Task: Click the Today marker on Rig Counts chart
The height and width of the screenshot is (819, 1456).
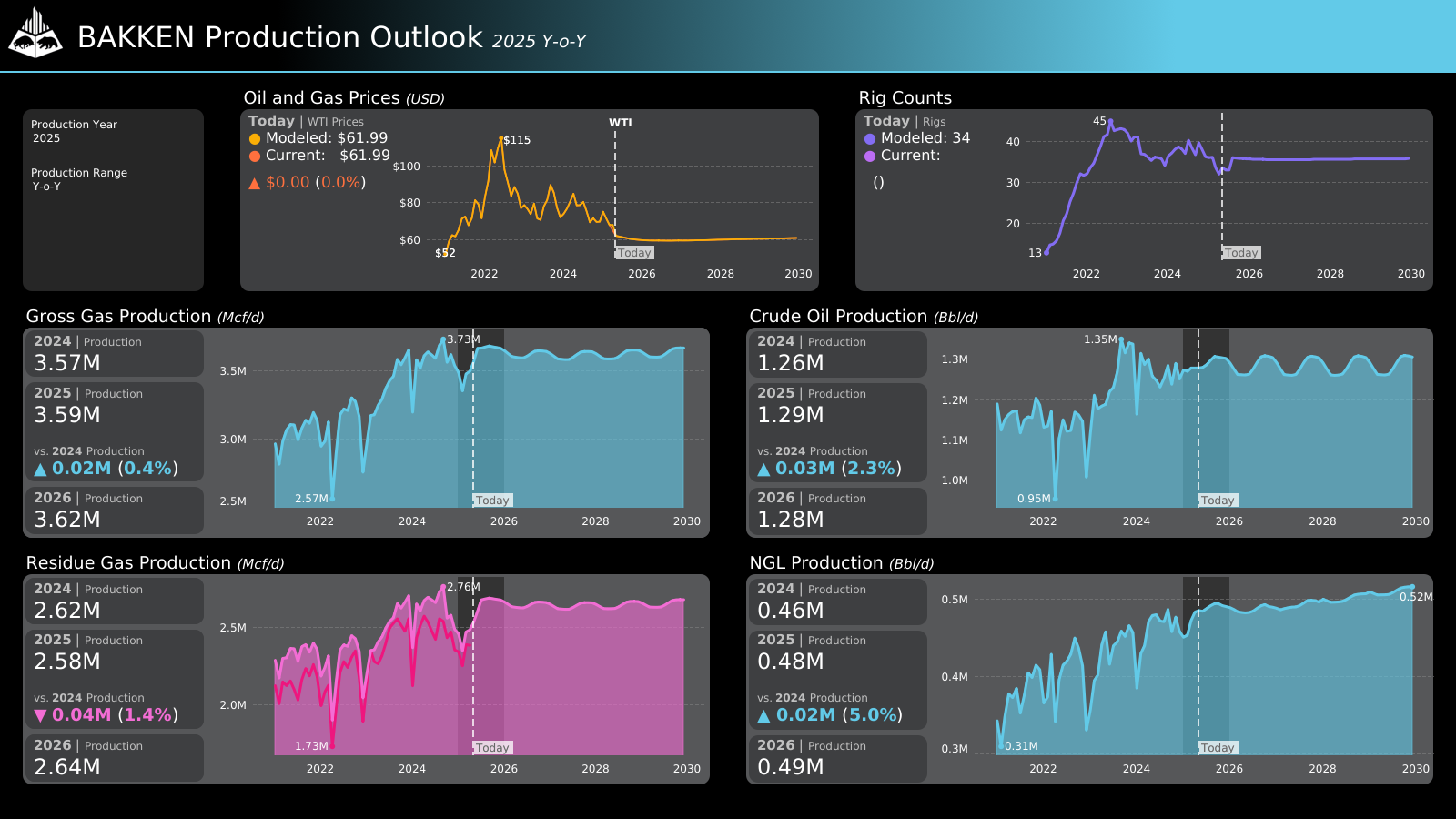Action: [1241, 253]
